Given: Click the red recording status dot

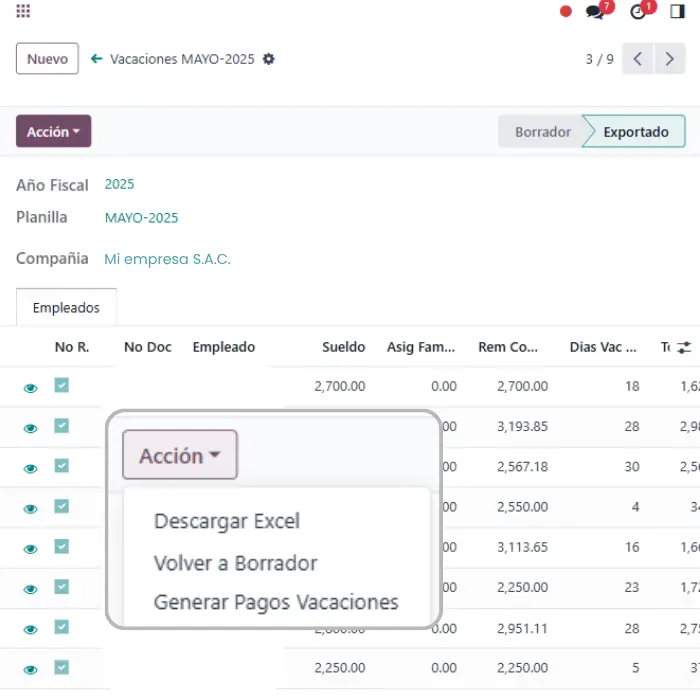Looking at the screenshot, I should [x=566, y=12].
